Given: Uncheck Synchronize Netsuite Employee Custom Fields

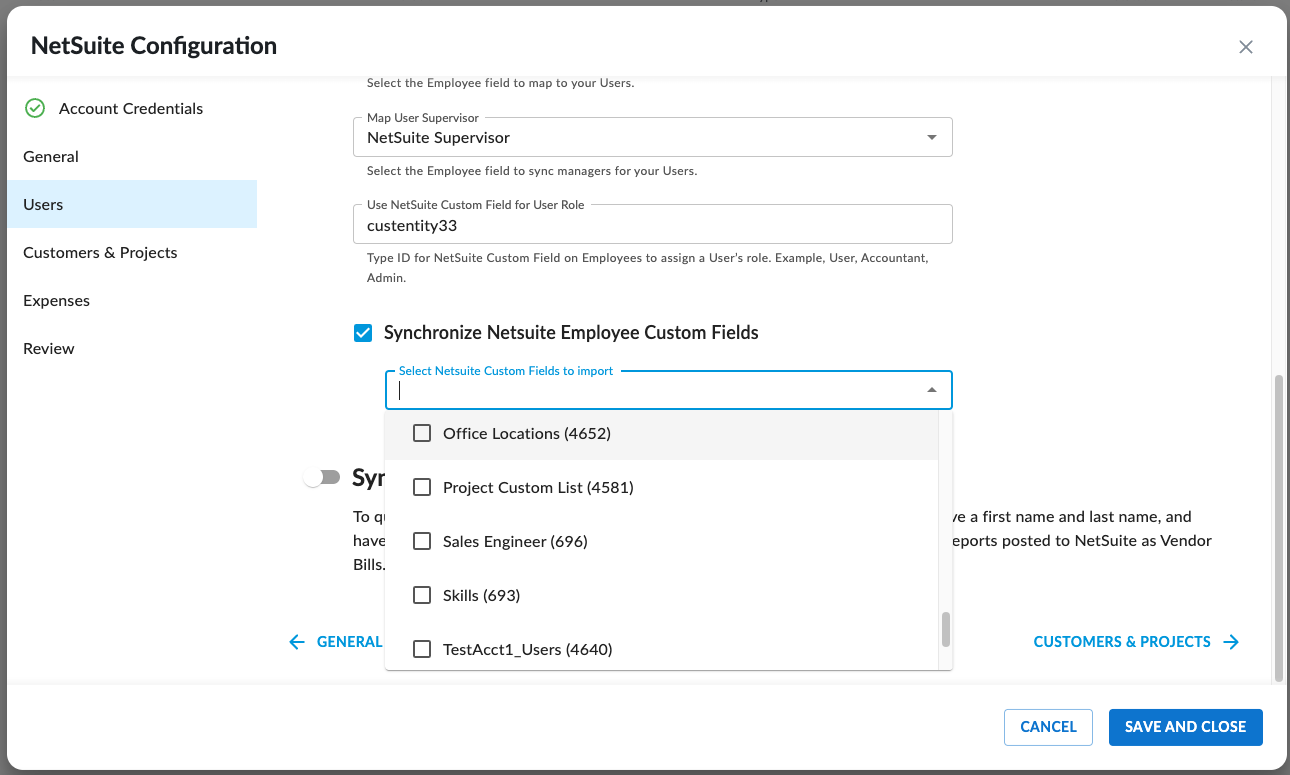Looking at the screenshot, I should (363, 333).
